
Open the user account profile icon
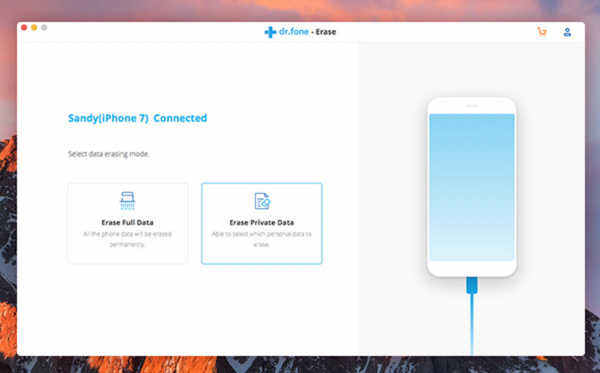[x=567, y=32]
